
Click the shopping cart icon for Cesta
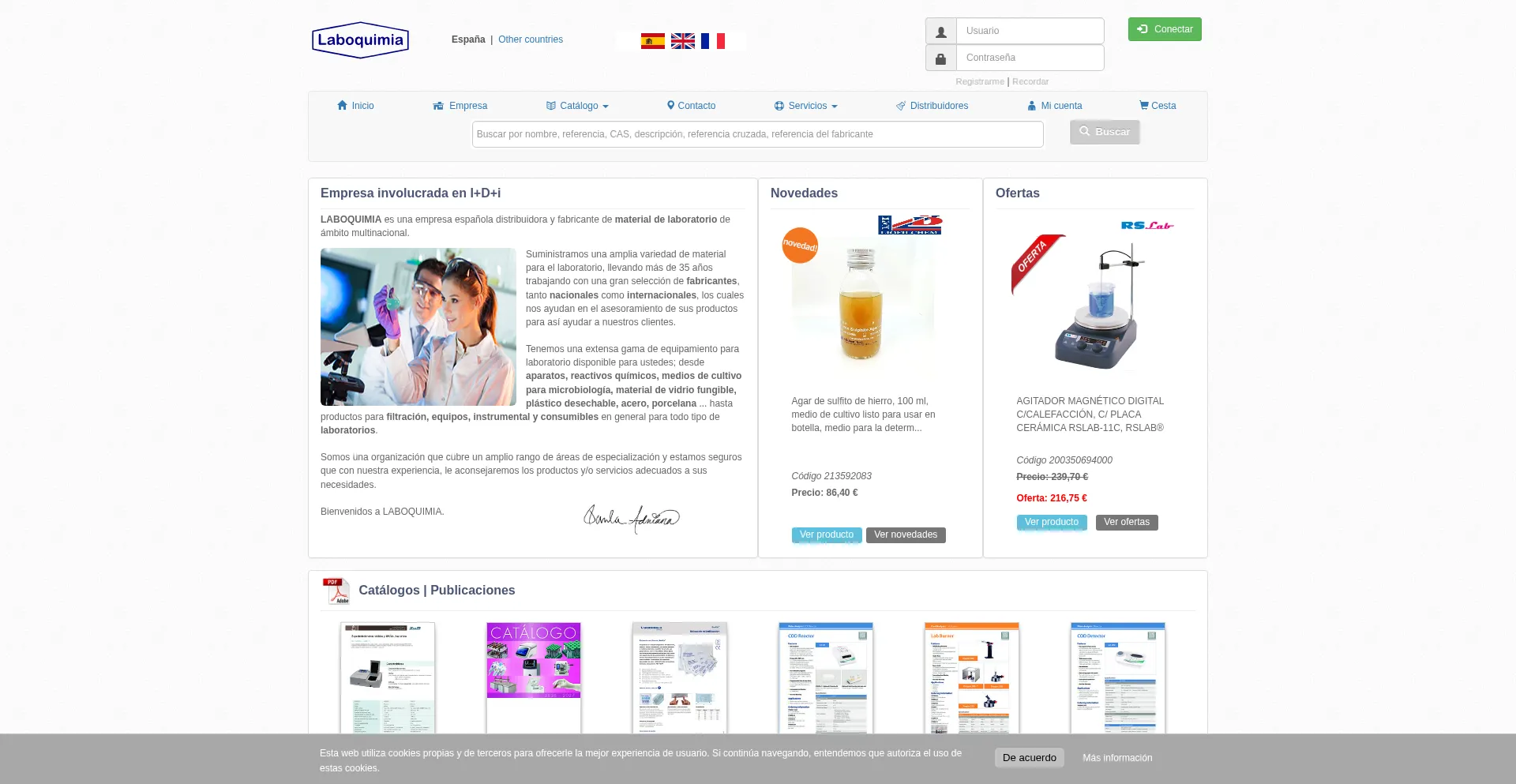[x=1143, y=105]
